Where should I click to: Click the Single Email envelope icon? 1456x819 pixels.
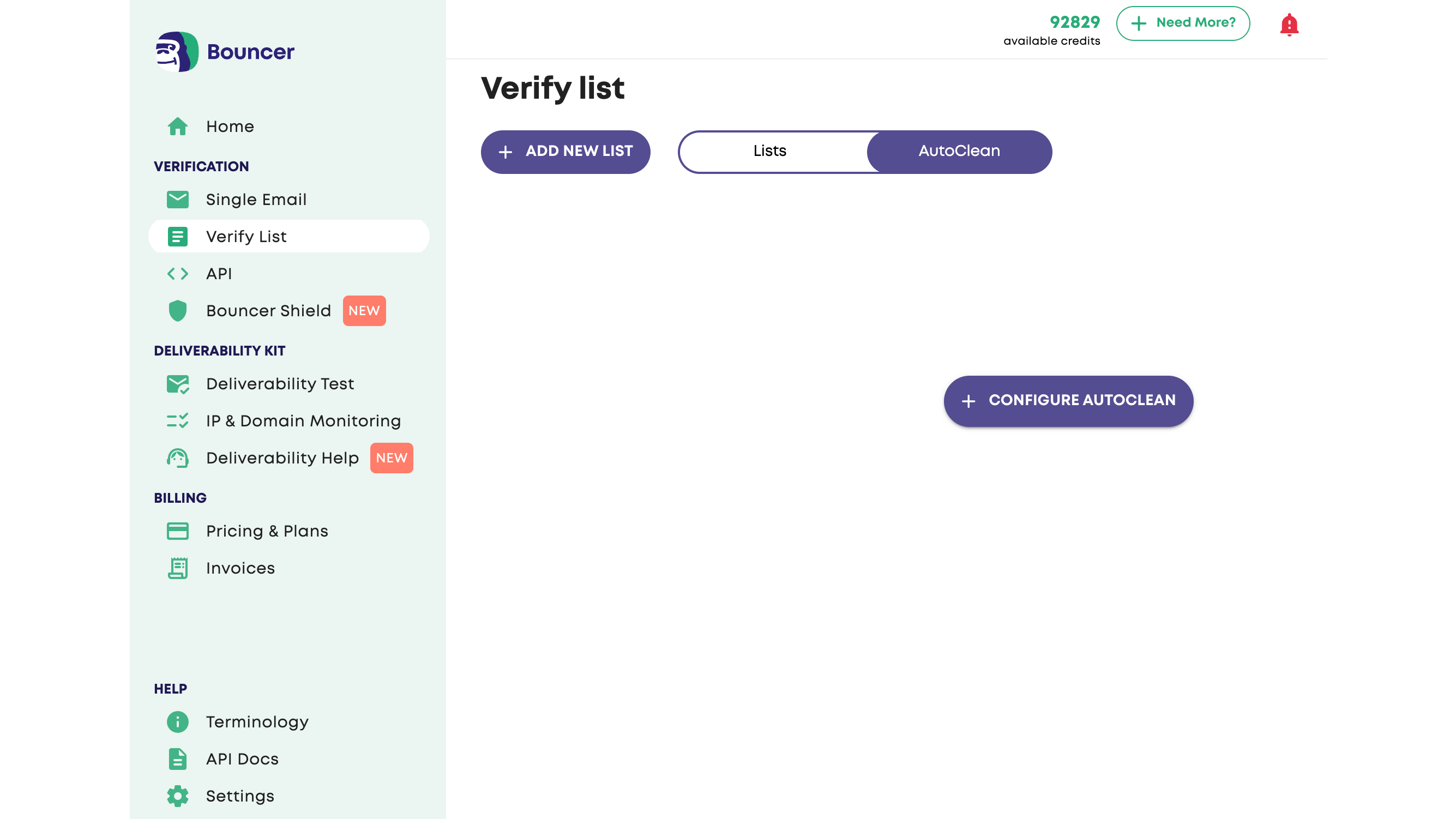[177, 200]
